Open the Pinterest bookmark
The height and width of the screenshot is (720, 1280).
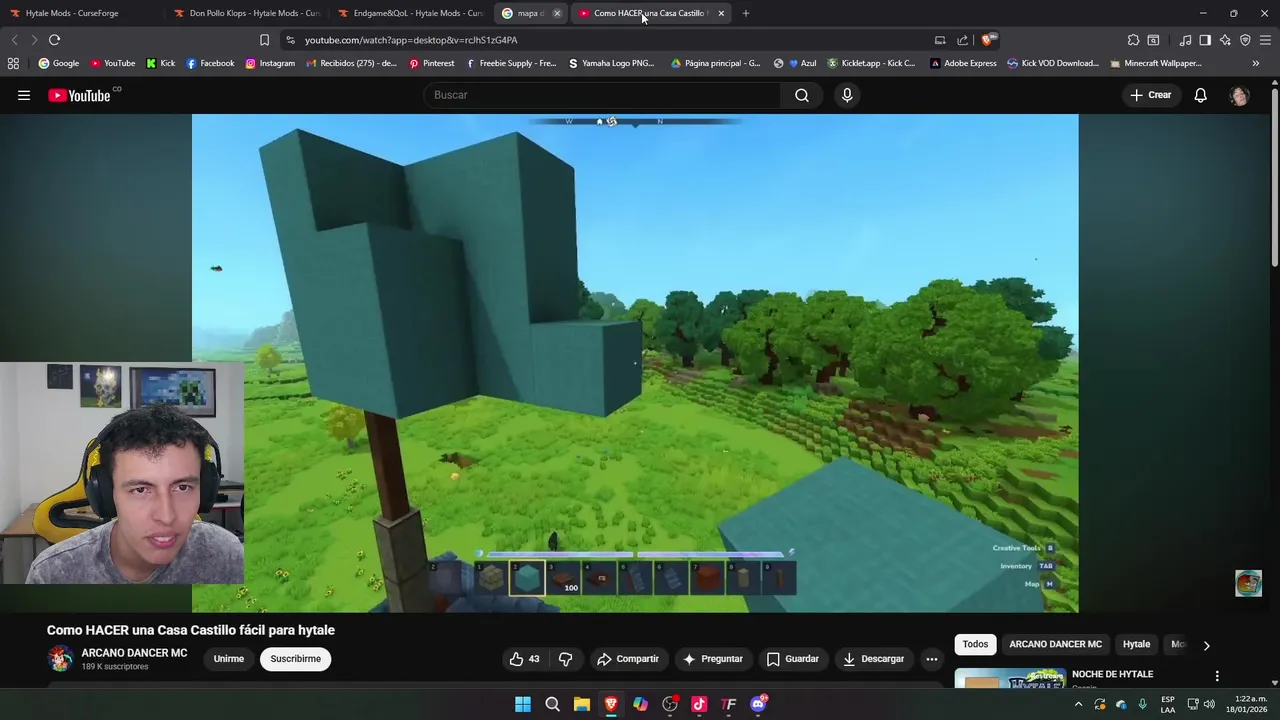[x=431, y=63]
